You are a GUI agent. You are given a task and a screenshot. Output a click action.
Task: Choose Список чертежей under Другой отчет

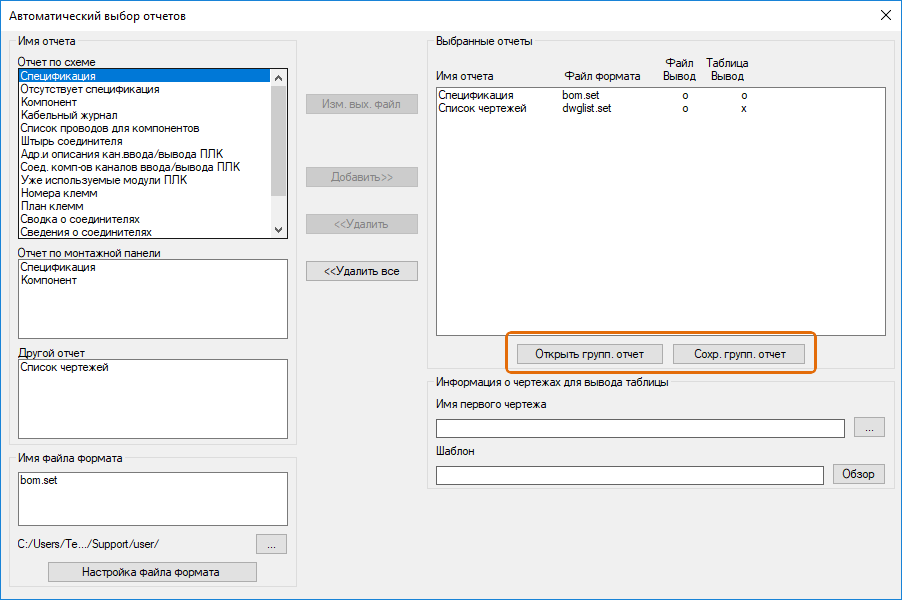[65, 367]
